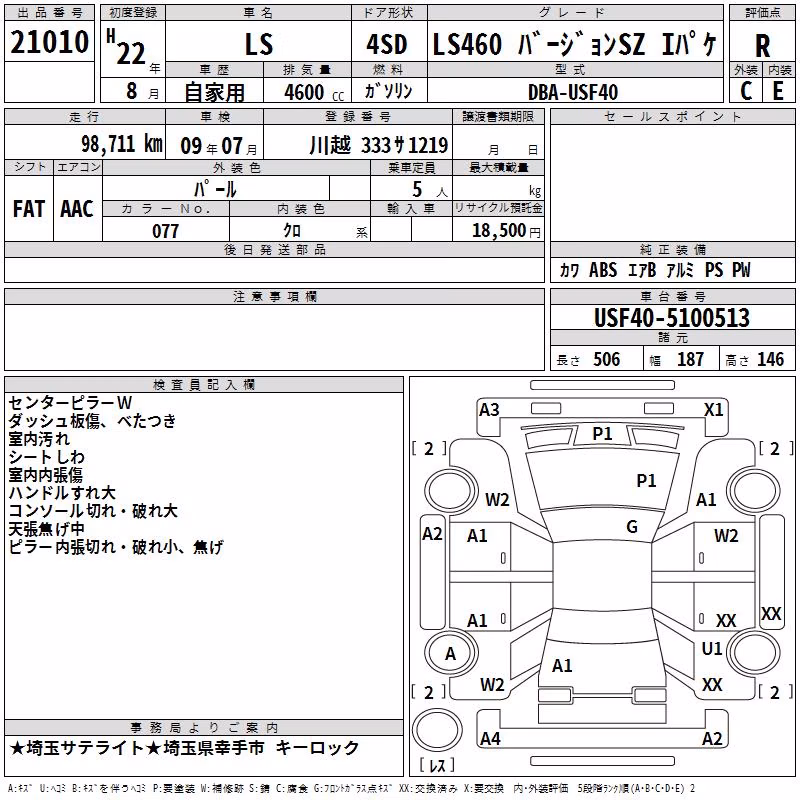800x800 pixels.
Task: Select the width value 187
Action: (690, 359)
